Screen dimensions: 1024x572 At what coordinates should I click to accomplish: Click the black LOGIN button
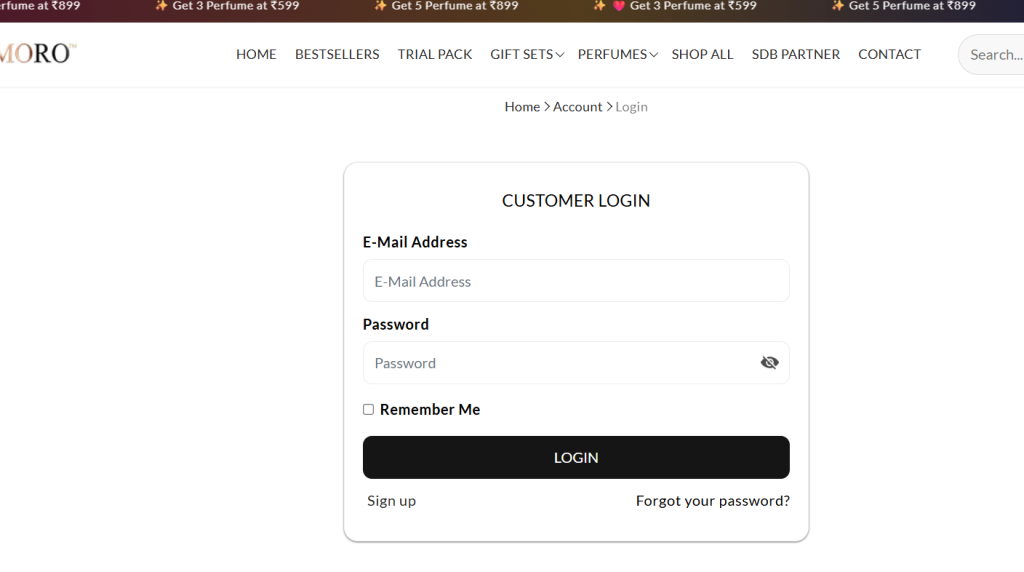(x=576, y=457)
